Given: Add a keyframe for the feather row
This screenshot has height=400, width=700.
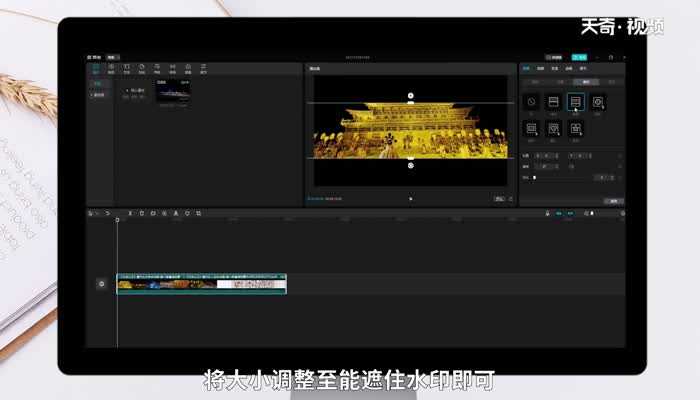Looking at the screenshot, I should click(x=621, y=178).
